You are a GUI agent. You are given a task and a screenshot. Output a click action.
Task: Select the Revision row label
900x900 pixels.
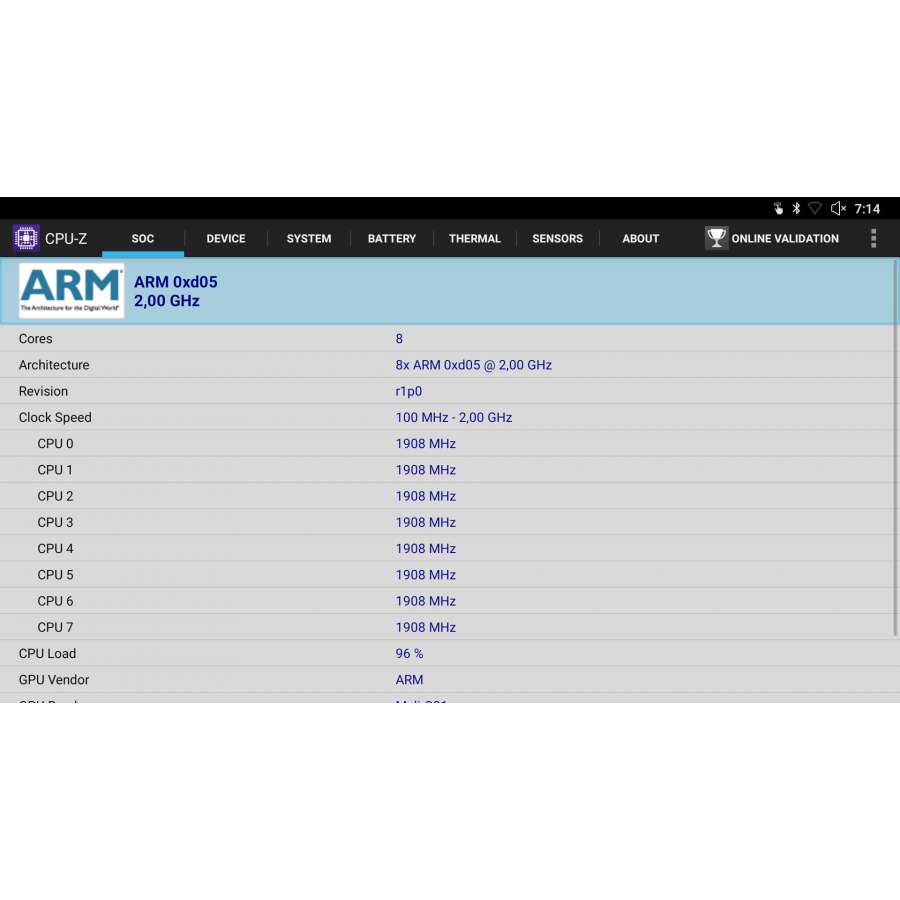pyautogui.click(x=43, y=391)
